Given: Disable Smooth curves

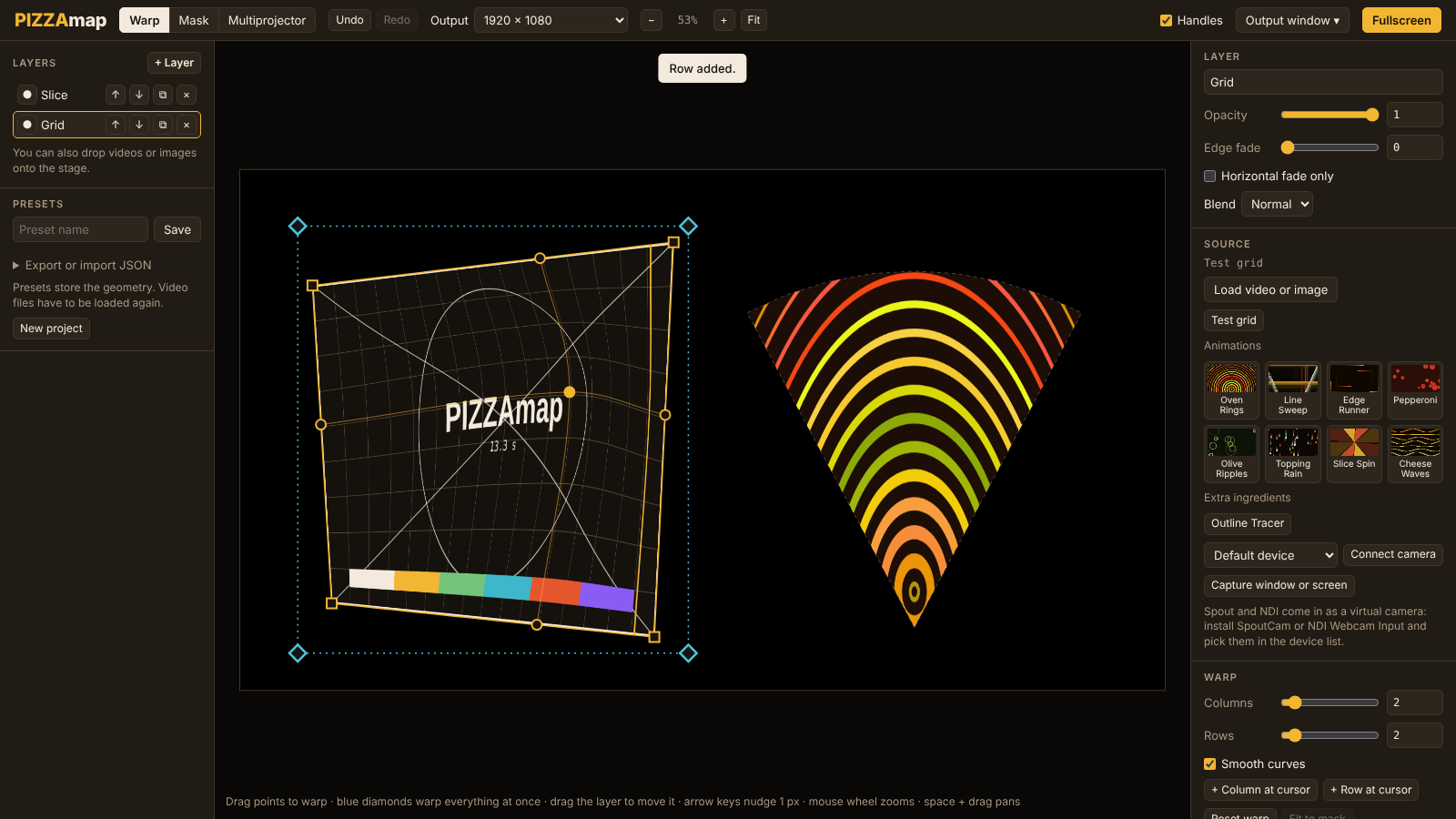Looking at the screenshot, I should (1210, 763).
